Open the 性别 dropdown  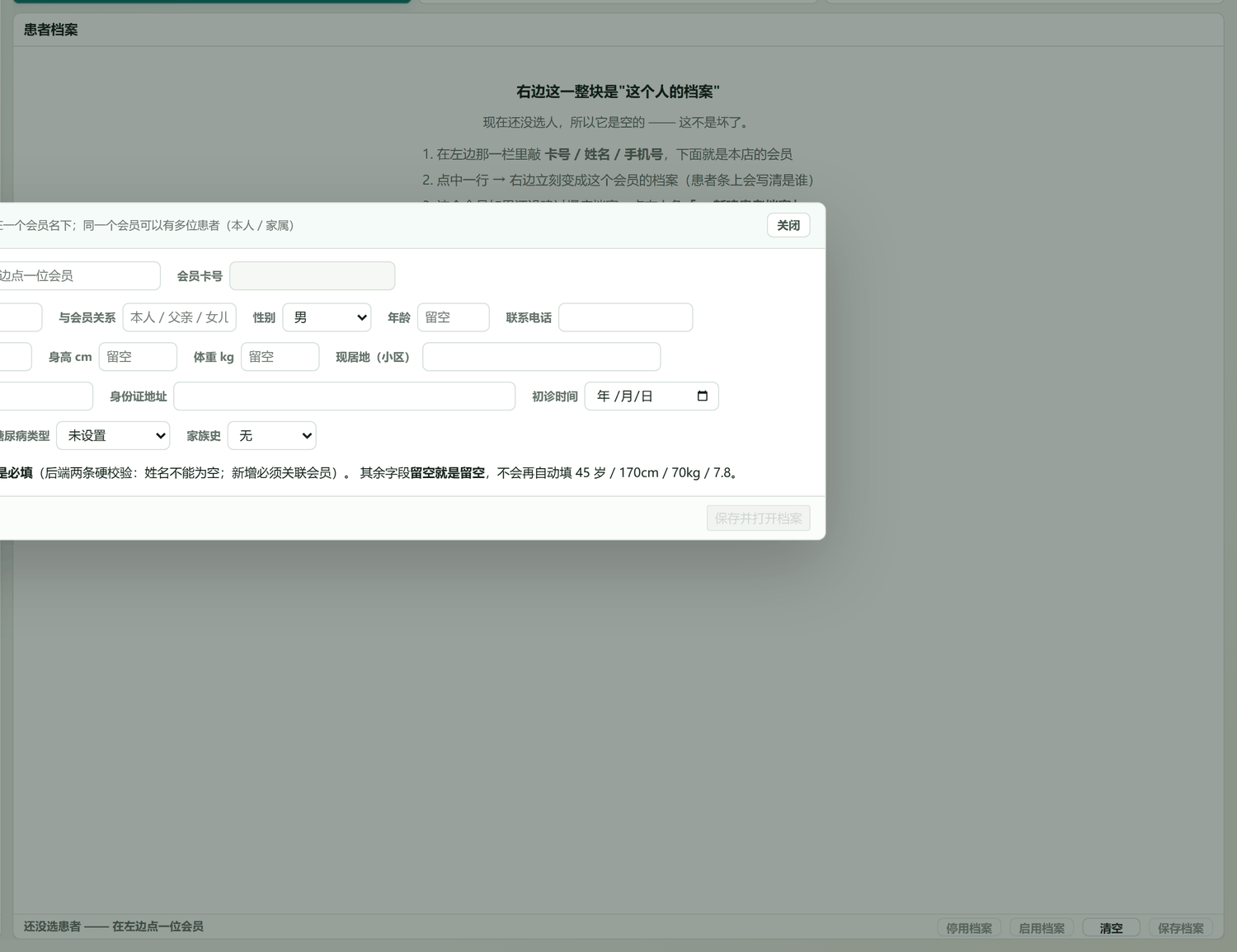point(327,317)
